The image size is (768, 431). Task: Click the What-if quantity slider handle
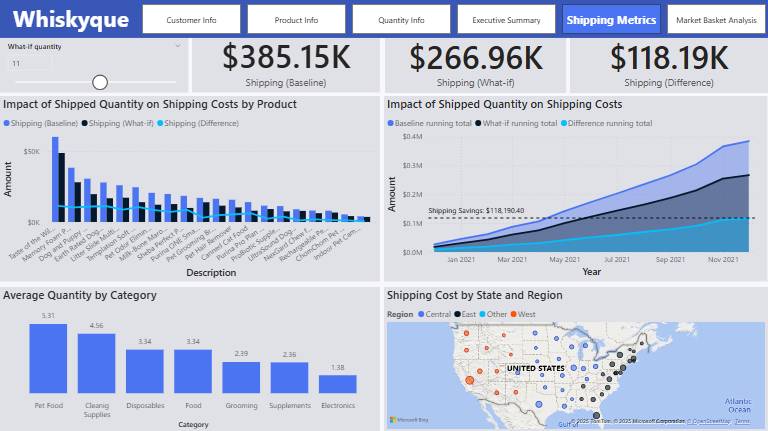(100, 82)
